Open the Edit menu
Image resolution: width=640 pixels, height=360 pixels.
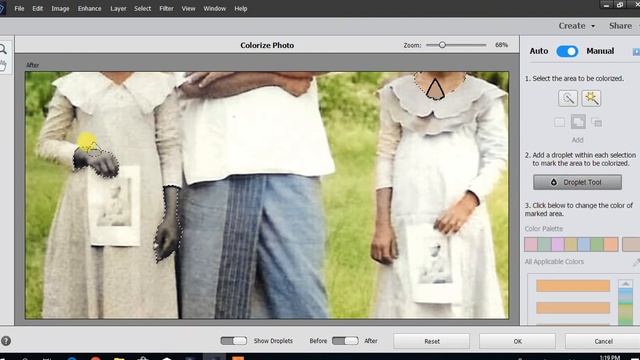(x=38, y=9)
